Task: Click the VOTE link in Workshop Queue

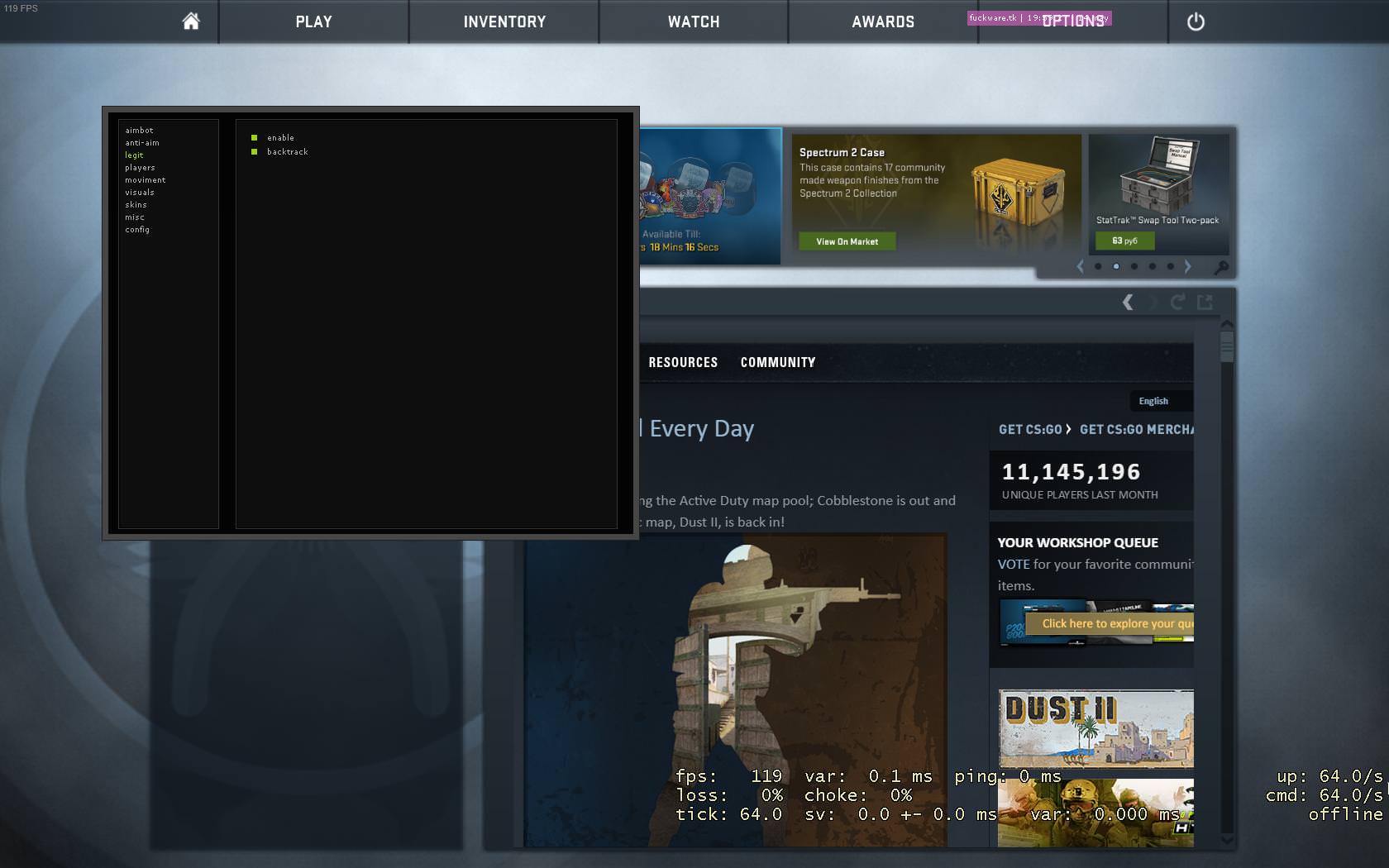Action: click(x=1014, y=565)
